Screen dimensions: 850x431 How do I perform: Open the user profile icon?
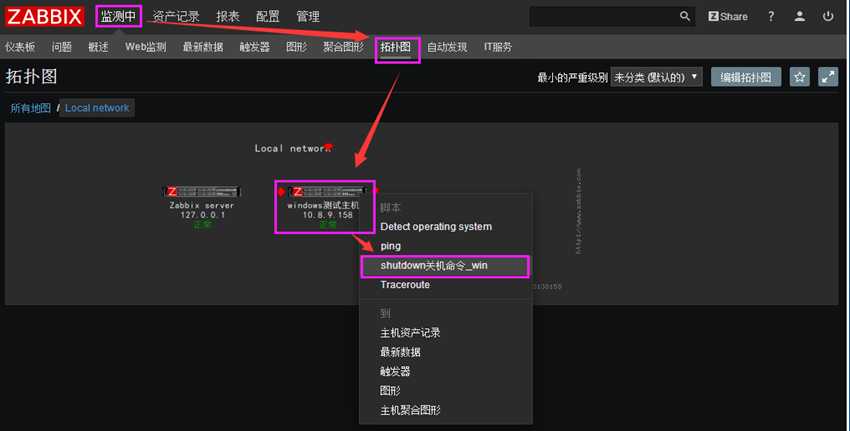[x=800, y=16]
